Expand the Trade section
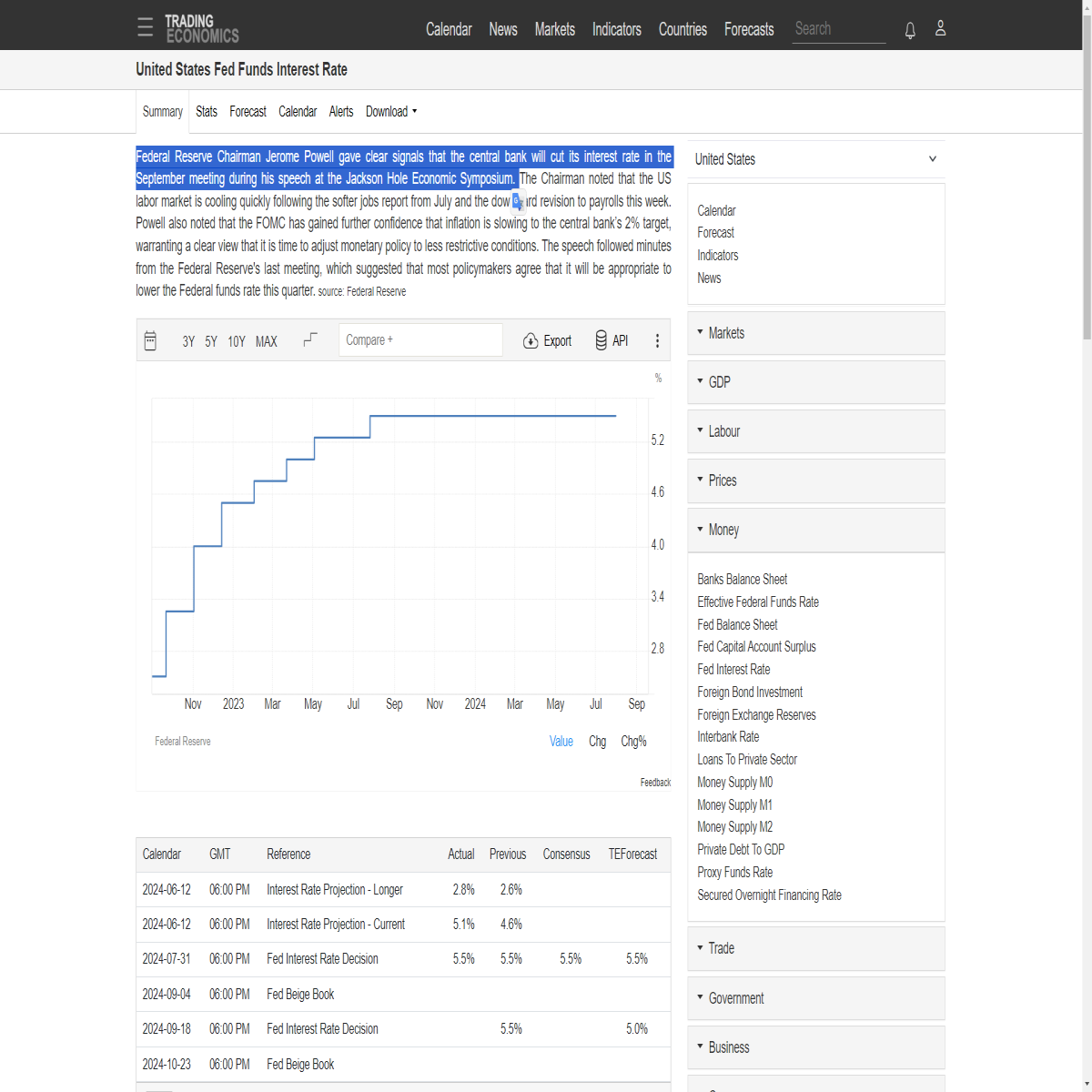The width and height of the screenshot is (1092, 1092). (x=816, y=948)
